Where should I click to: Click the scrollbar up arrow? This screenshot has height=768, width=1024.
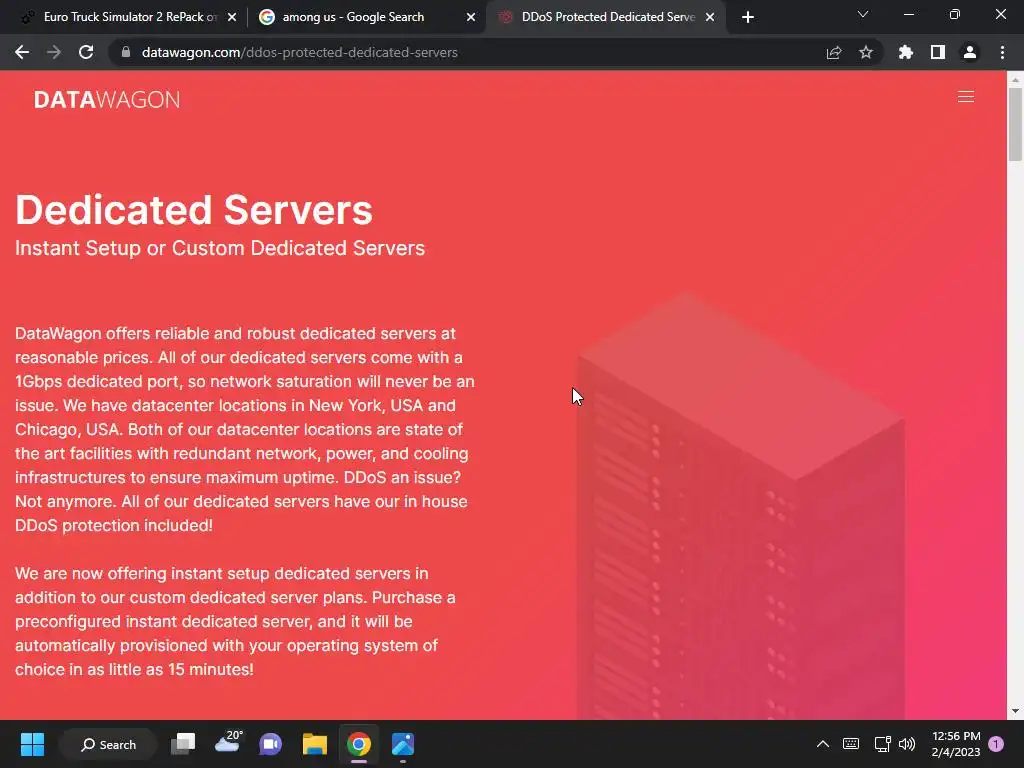click(1015, 79)
